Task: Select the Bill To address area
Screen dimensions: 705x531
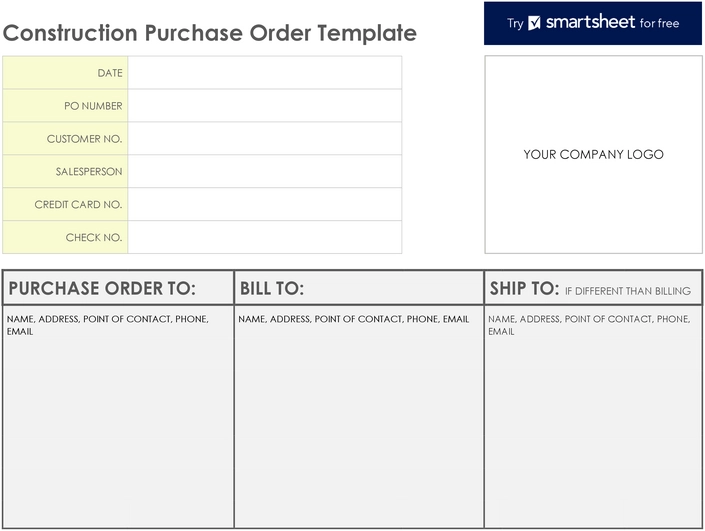Action: [x=359, y=417]
